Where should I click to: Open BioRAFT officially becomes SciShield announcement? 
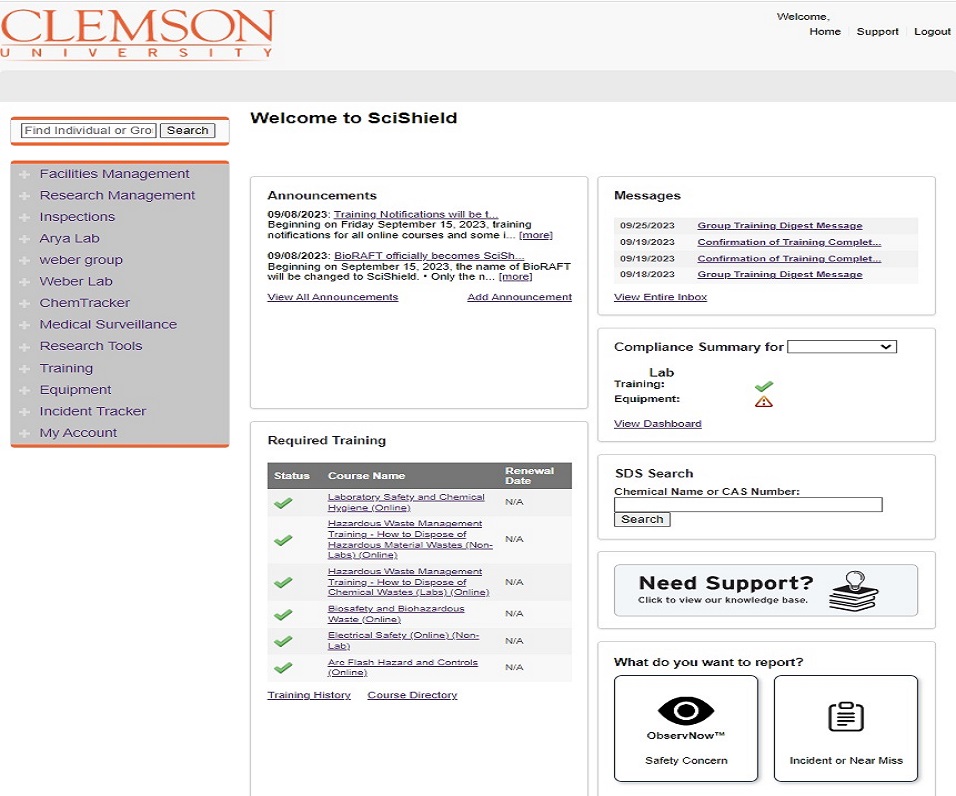click(429, 255)
